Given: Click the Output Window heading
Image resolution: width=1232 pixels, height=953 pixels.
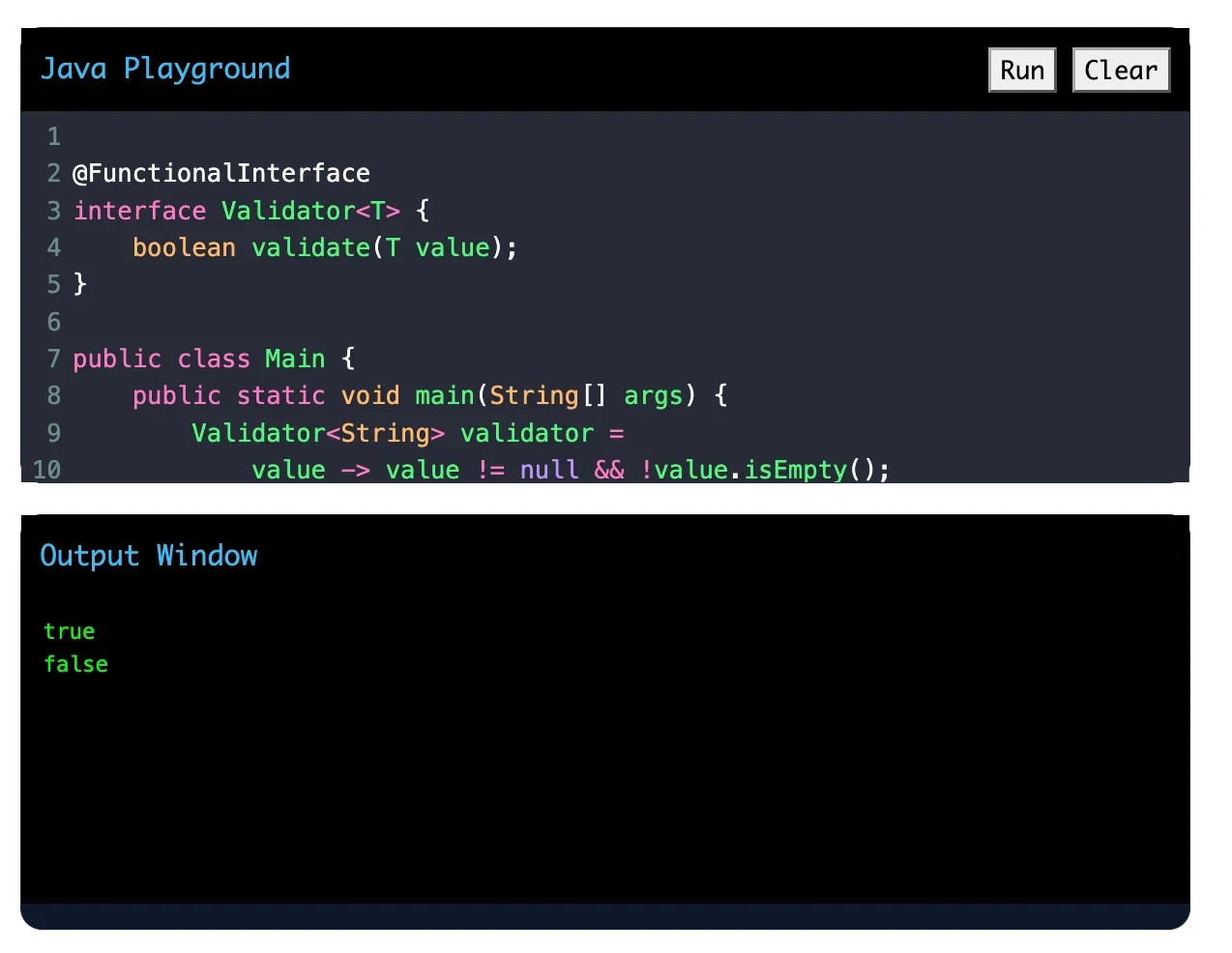Looking at the screenshot, I should tap(149, 556).
